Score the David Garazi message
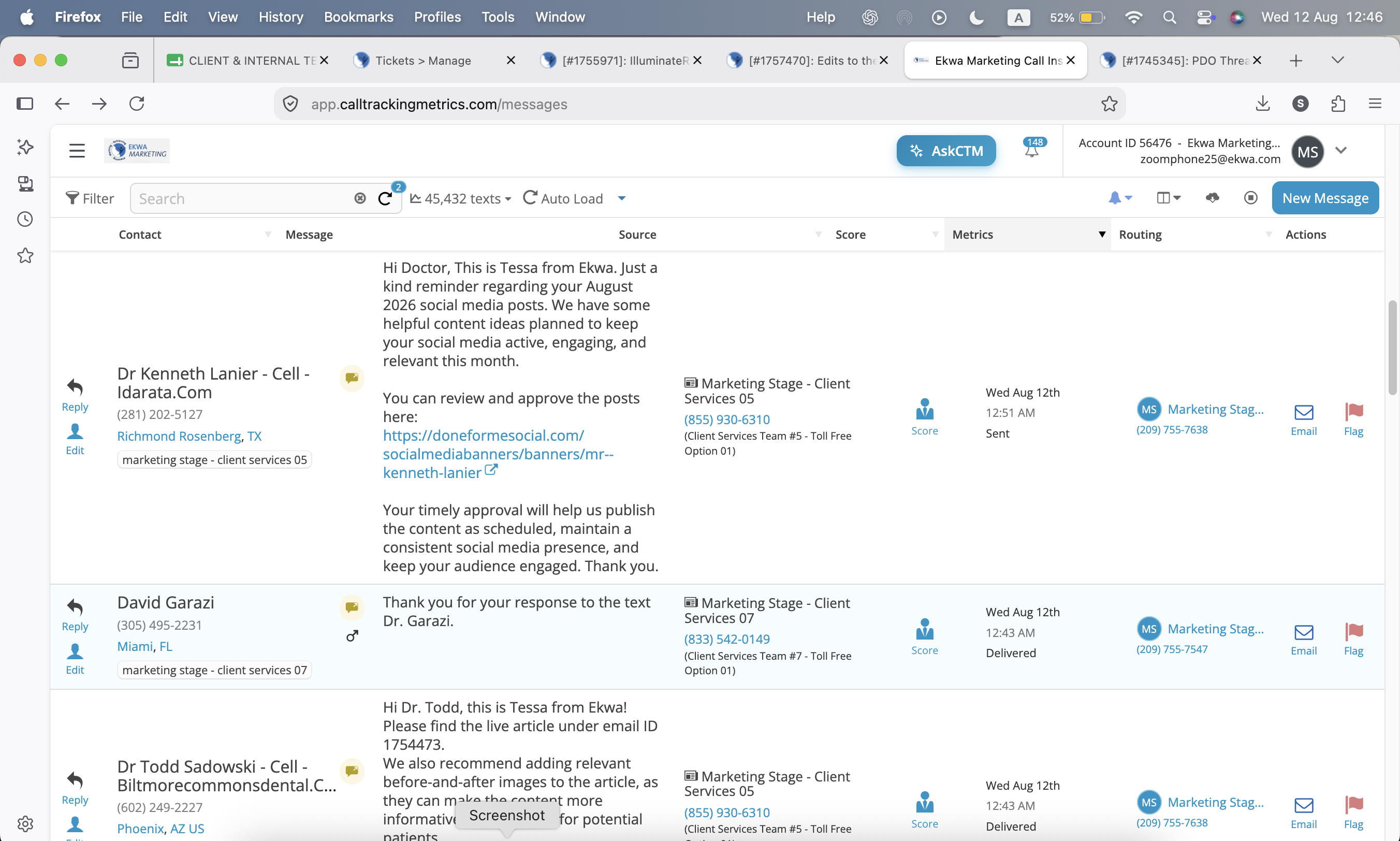Viewport: 1400px width, 841px height. (x=925, y=637)
